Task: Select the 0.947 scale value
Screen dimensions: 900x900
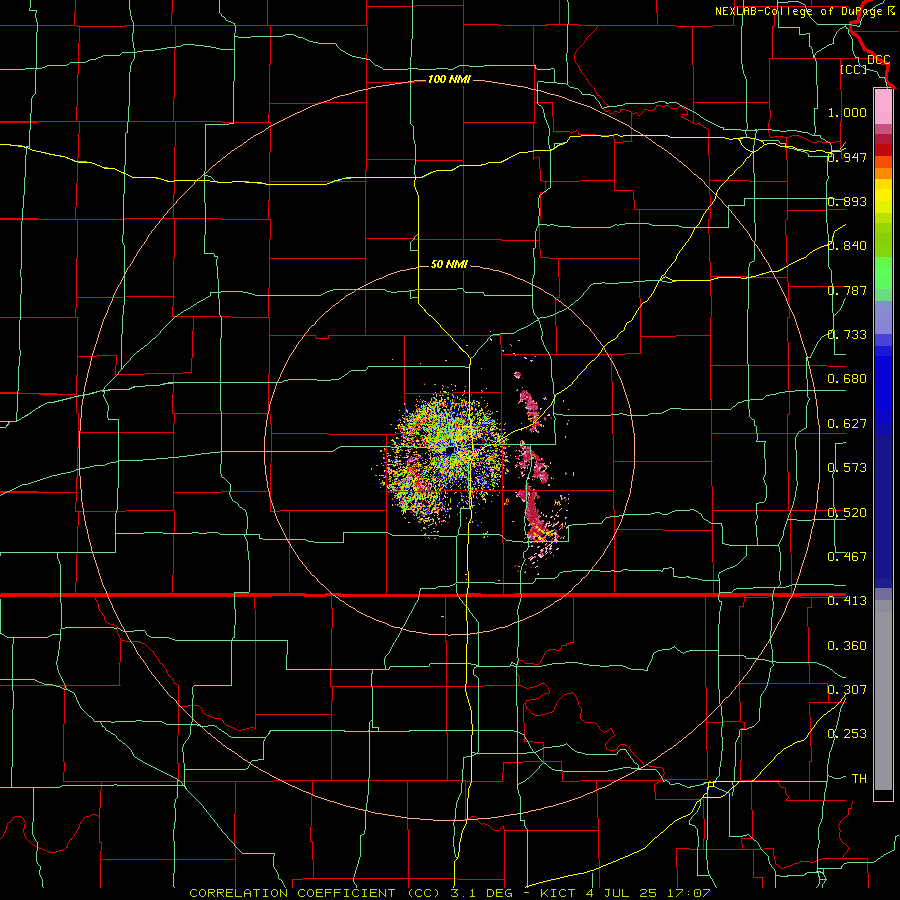Action: 847,157
